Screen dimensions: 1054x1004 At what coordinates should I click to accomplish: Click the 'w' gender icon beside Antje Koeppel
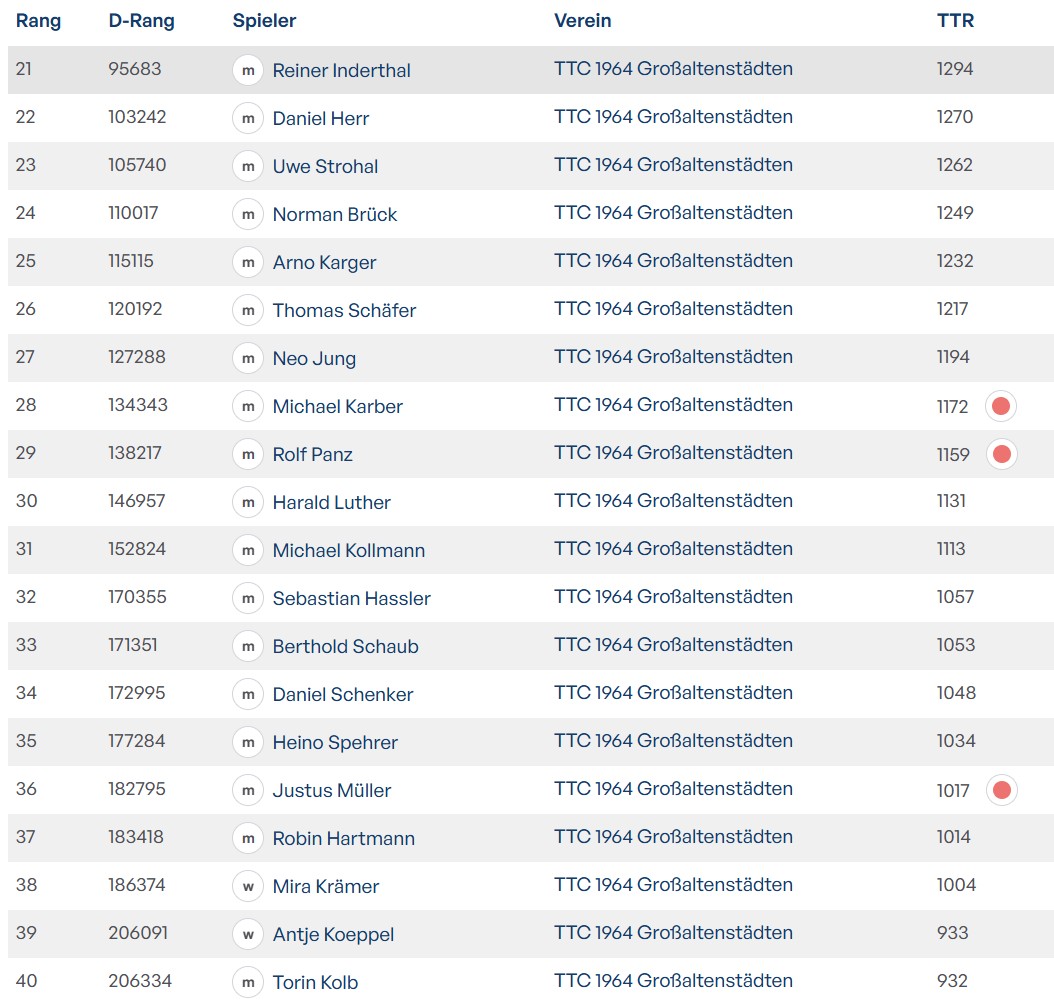(x=247, y=934)
